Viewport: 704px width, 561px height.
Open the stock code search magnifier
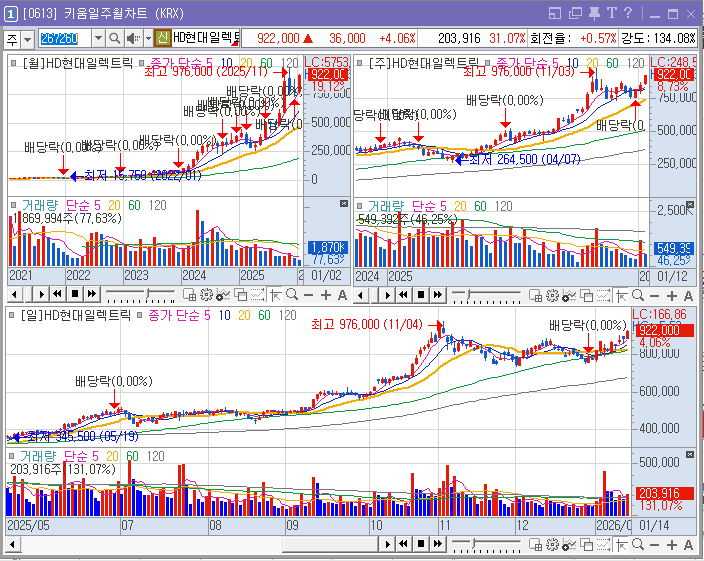tap(114, 39)
